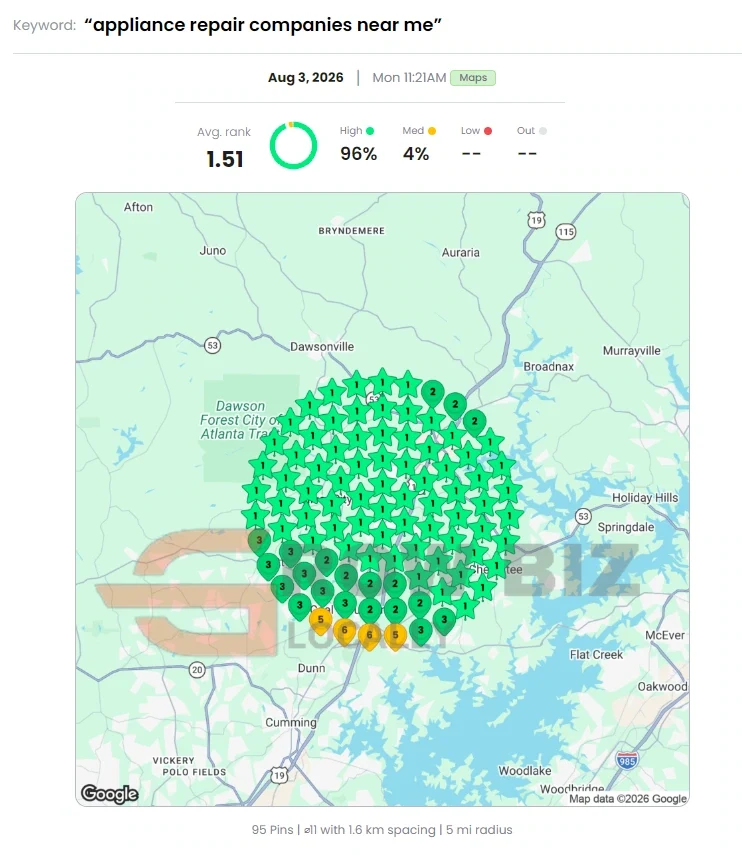Click the yellow Med legend dot
Image resolution: width=742 pixels, height=855 pixels.
coord(432,131)
